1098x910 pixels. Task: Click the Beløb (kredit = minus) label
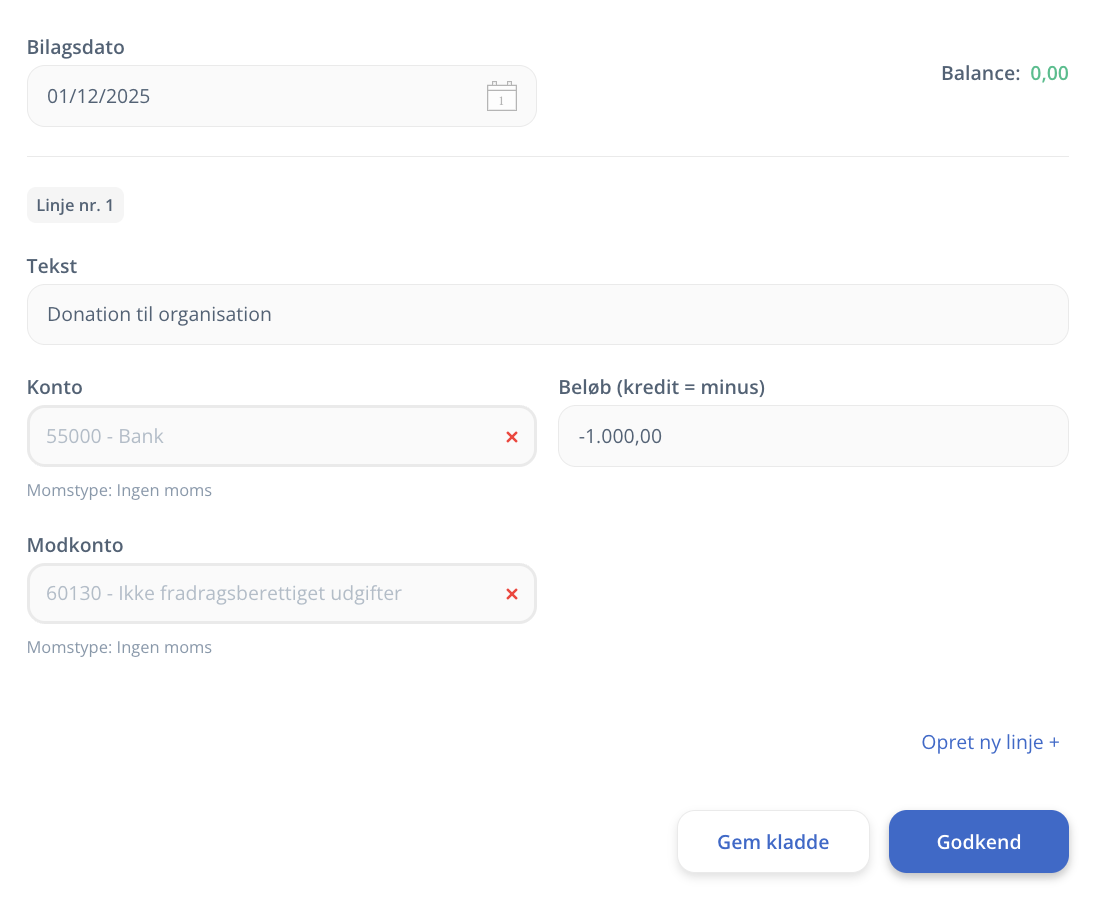[661, 387]
